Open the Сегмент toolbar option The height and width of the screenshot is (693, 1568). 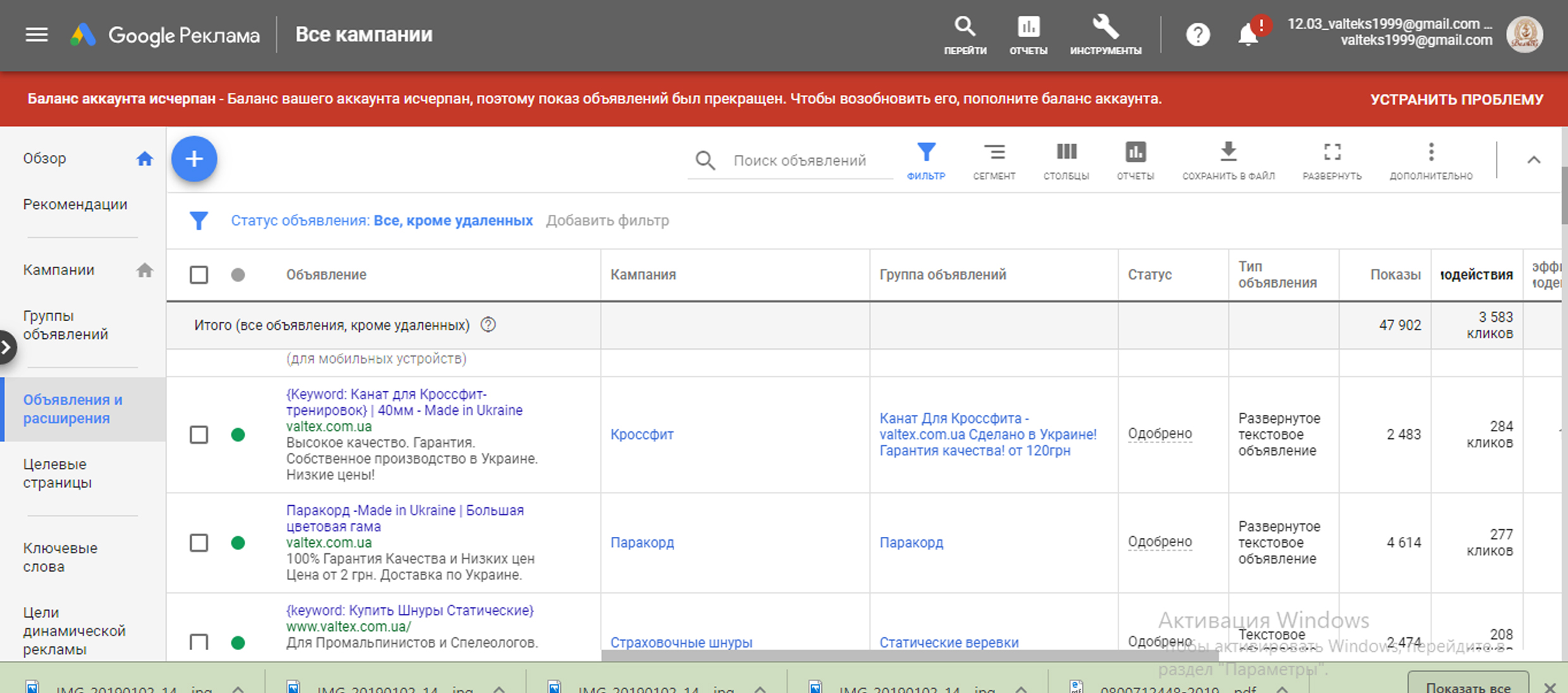[x=994, y=161]
